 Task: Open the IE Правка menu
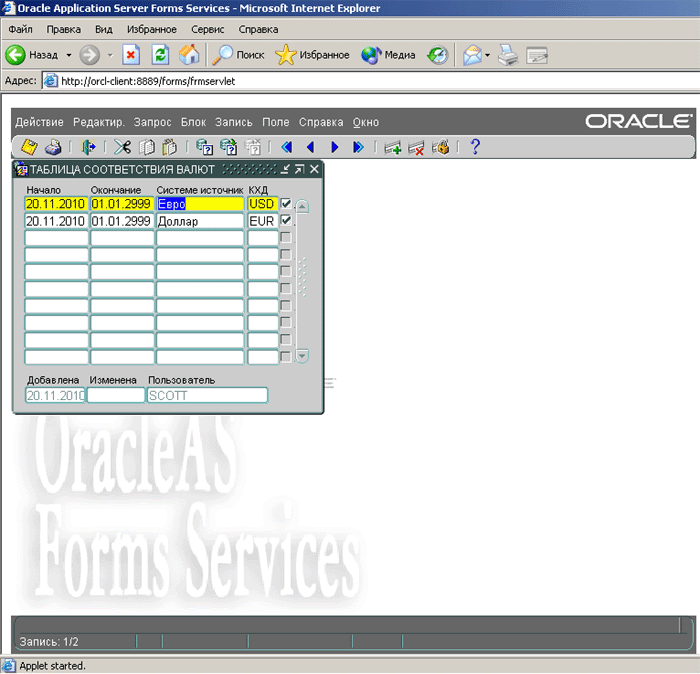point(63,29)
